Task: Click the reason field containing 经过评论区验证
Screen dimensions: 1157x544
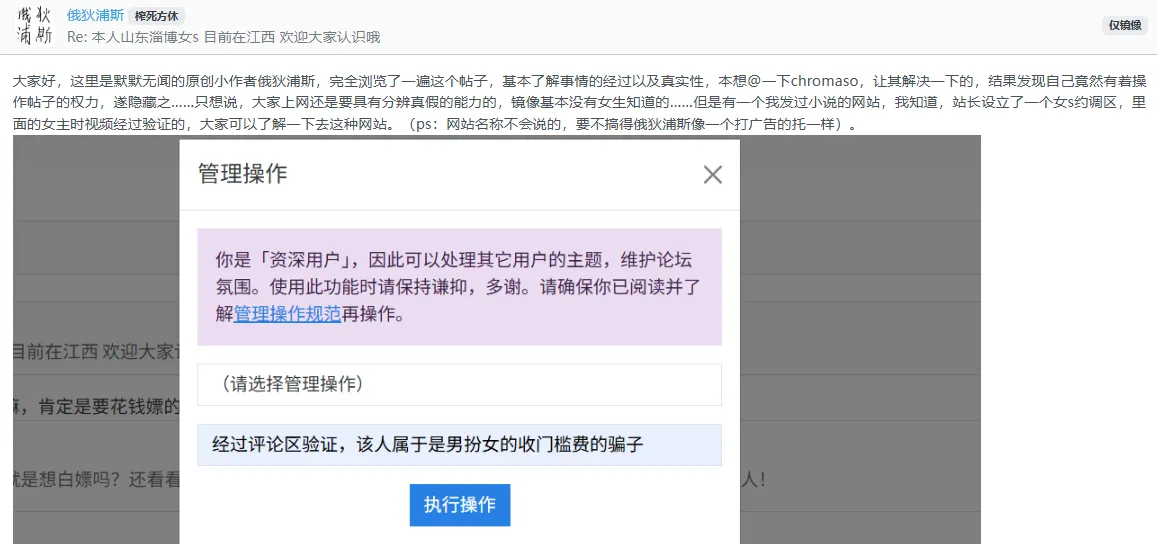Action: 459,445
